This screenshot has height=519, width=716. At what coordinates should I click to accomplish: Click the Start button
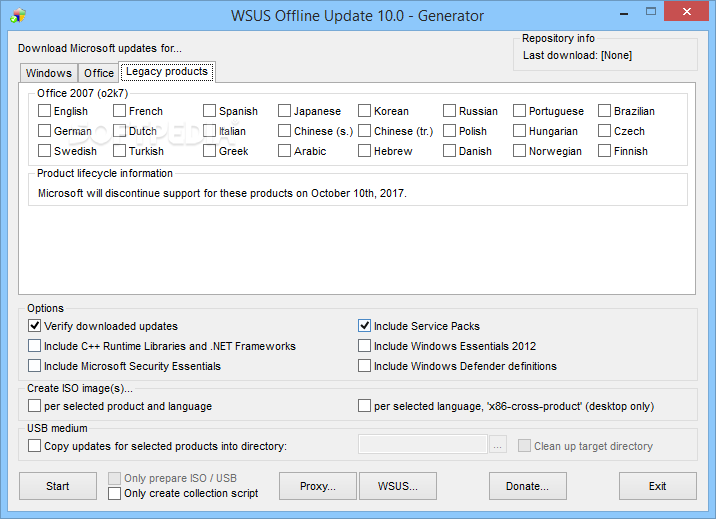click(x=58, y=486)
